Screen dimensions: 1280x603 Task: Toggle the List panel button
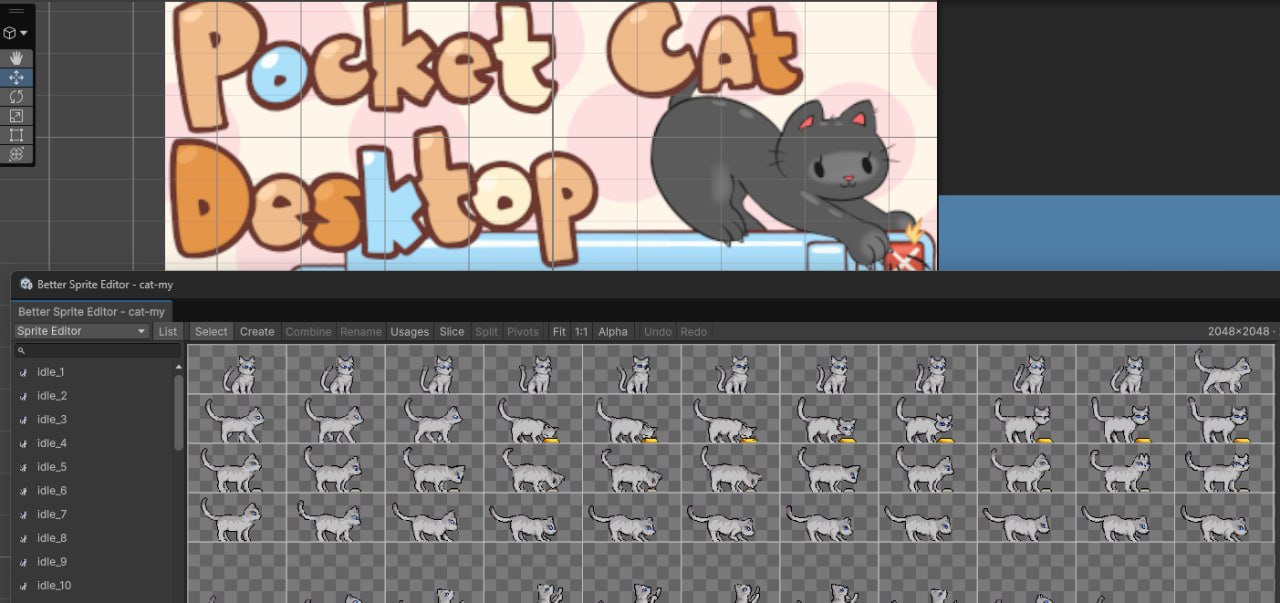click(x=168, y=331)
